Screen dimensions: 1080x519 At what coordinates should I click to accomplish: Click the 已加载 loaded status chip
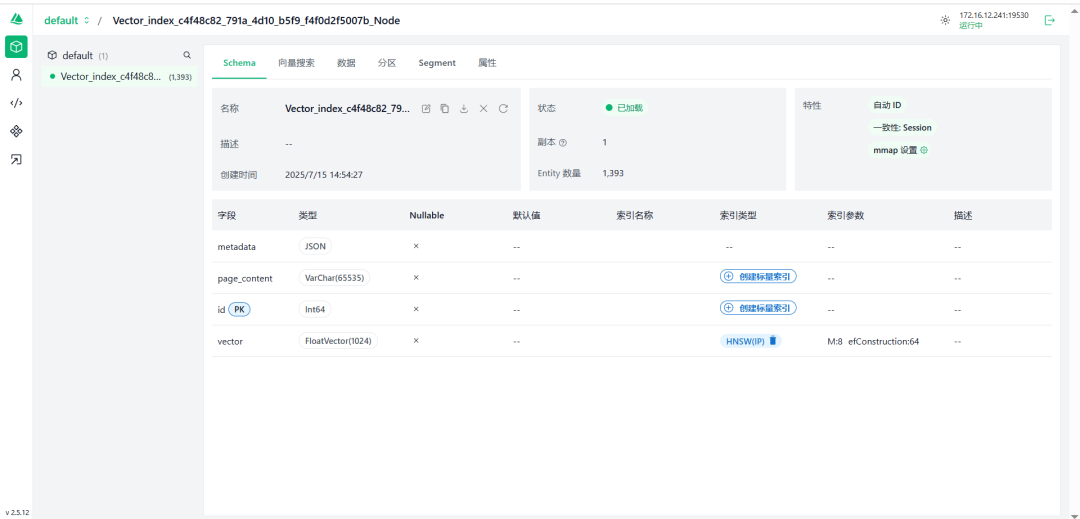623,108
